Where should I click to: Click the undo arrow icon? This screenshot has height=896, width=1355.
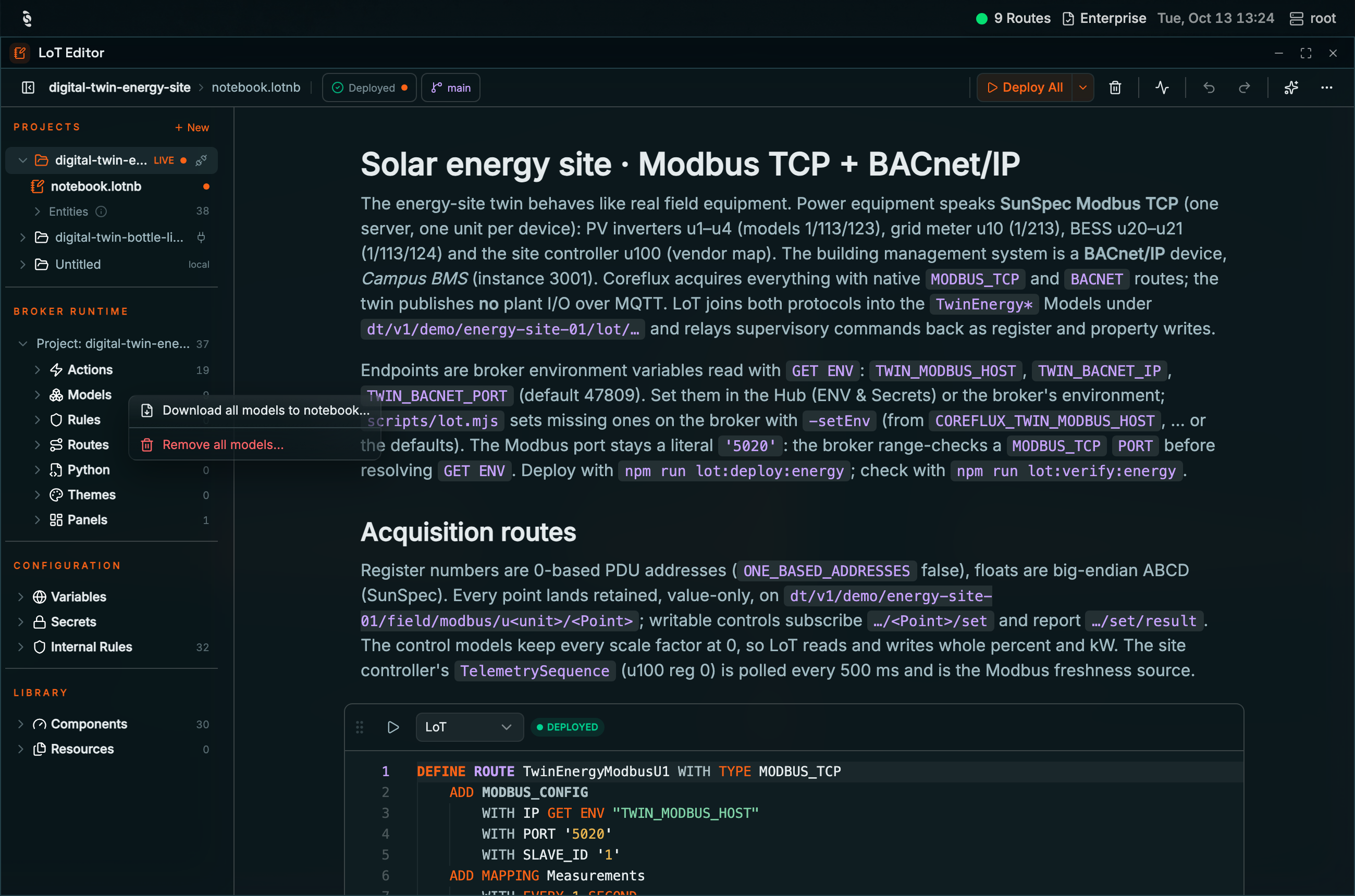click(1209, 88)
